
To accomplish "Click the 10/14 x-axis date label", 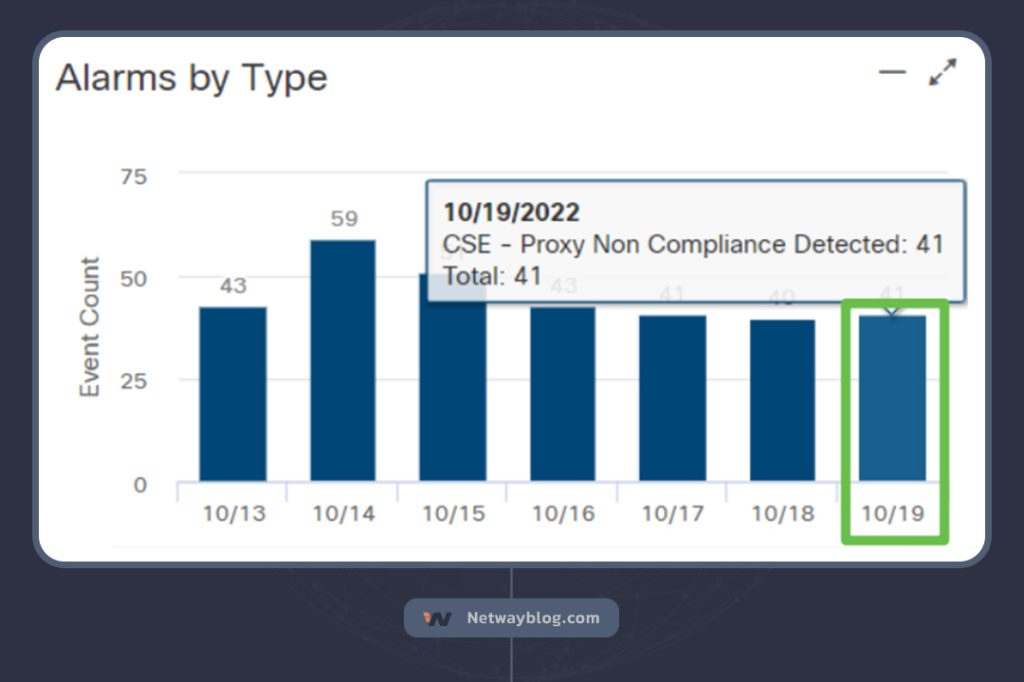I will (343, 514).
